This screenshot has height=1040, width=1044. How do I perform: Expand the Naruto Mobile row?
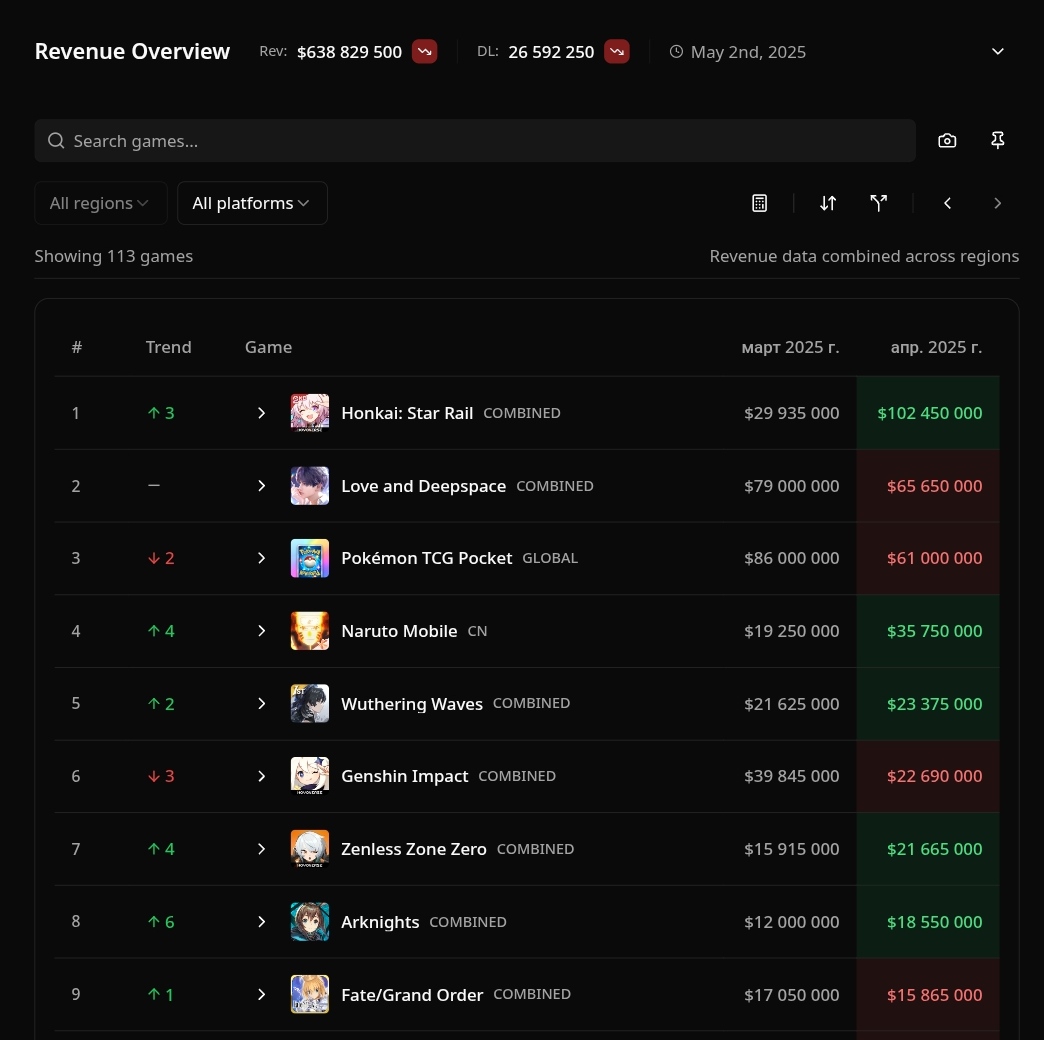[x=262, y=631]
